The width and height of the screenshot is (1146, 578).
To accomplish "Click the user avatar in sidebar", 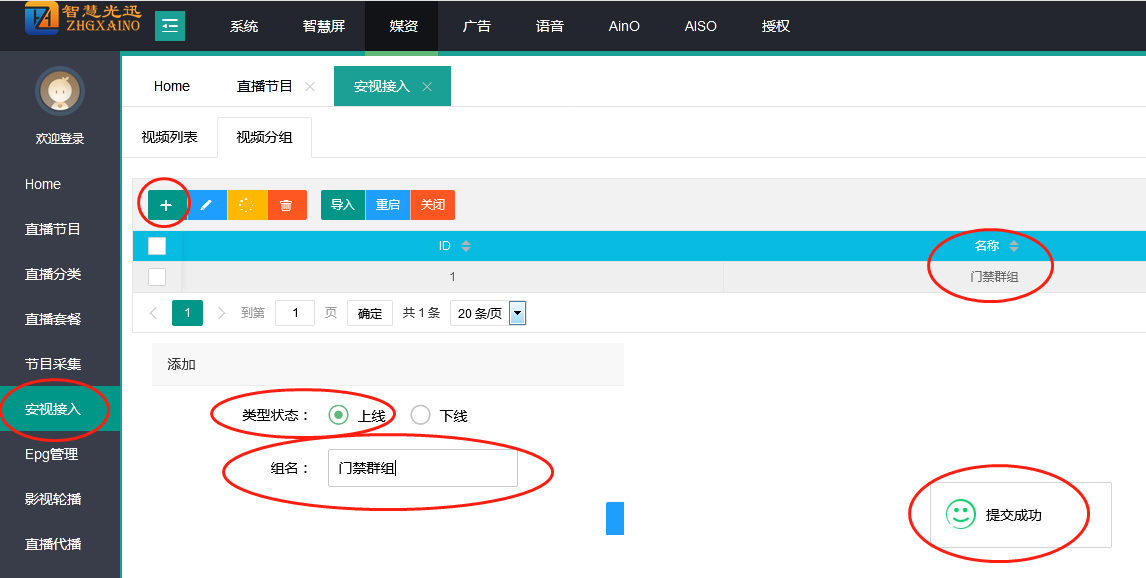I will pos(60,92).
